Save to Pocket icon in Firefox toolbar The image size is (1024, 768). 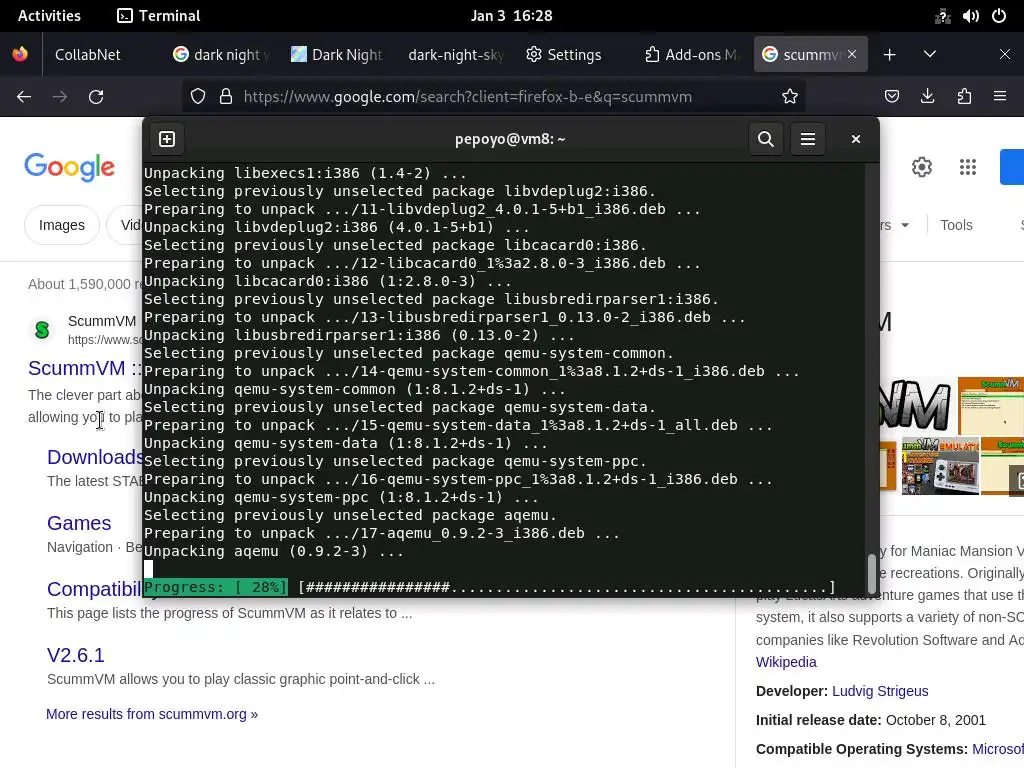coord(891,97)
